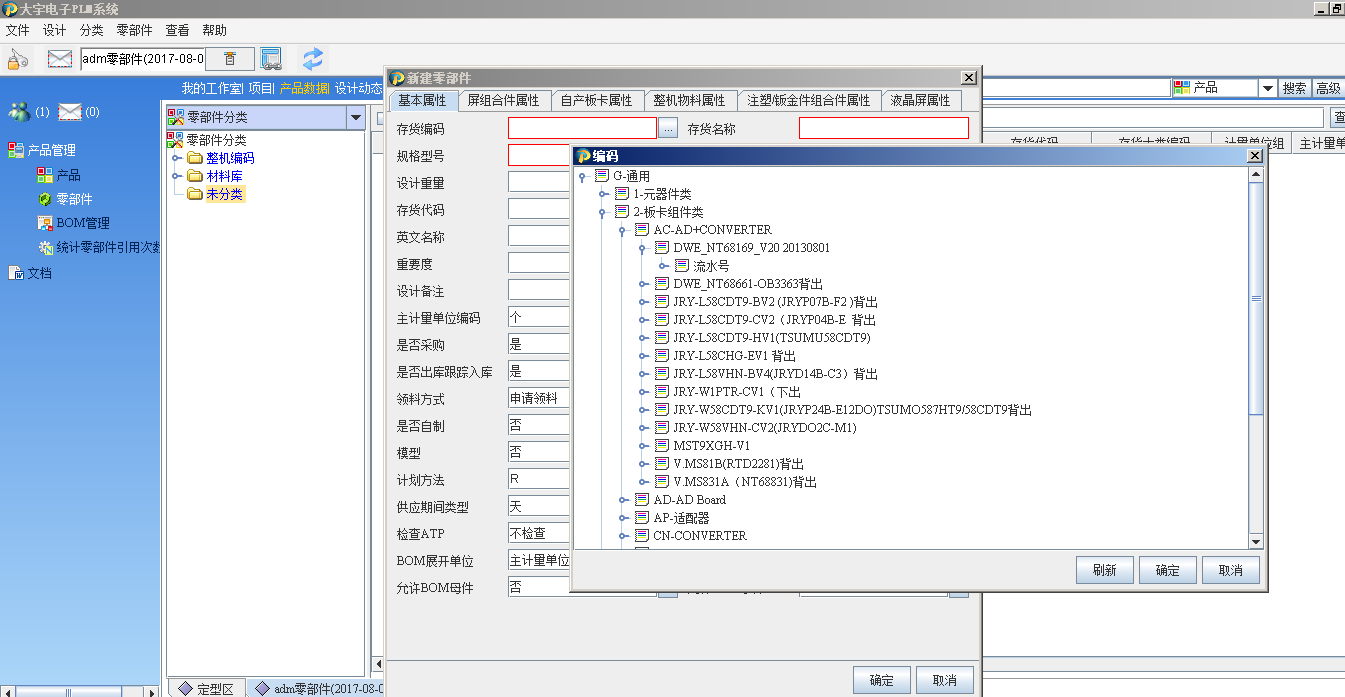Image resolution: width=1345 pixels, height=697 pixels.
Task: Open the 设计 menu
Action: 54,30
